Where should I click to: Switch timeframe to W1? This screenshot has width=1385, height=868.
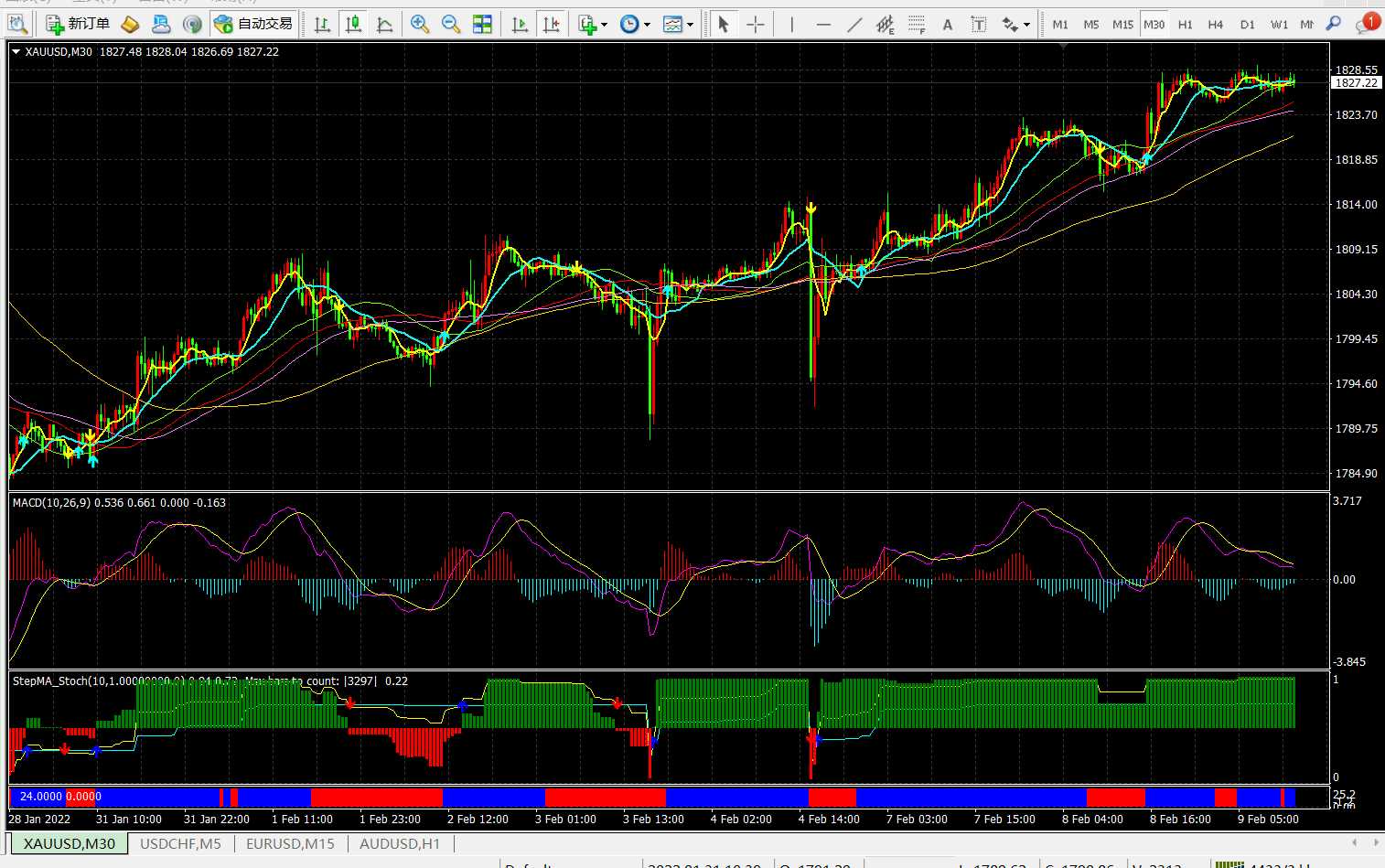(x=1278, y=25)
